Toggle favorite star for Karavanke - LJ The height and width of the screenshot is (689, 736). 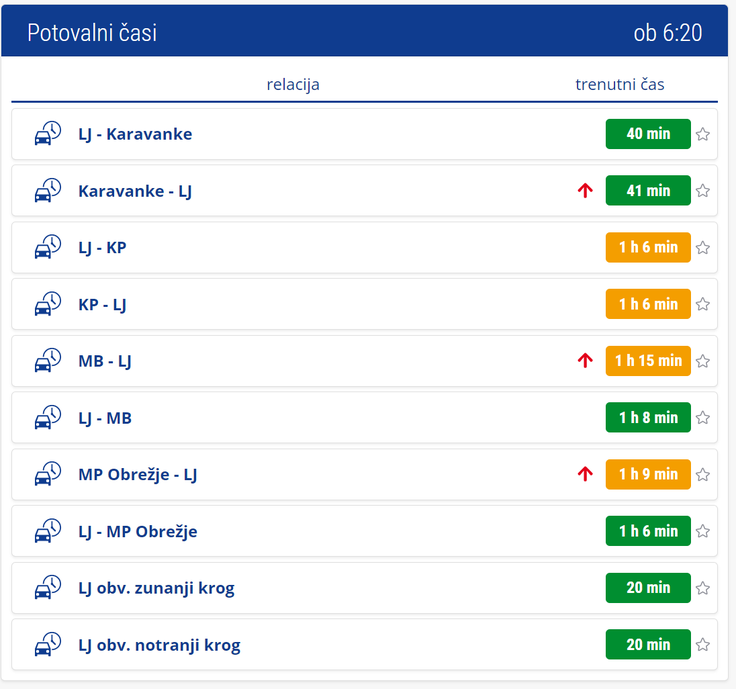click(703, 191)
